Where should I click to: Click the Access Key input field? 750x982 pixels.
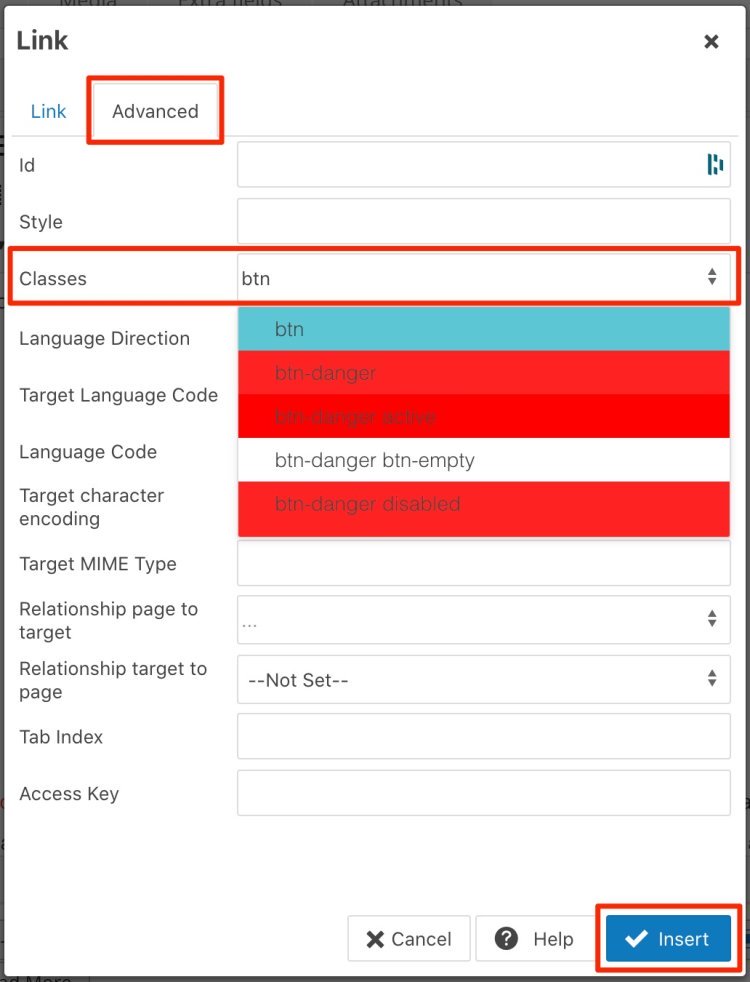point(484,794)
